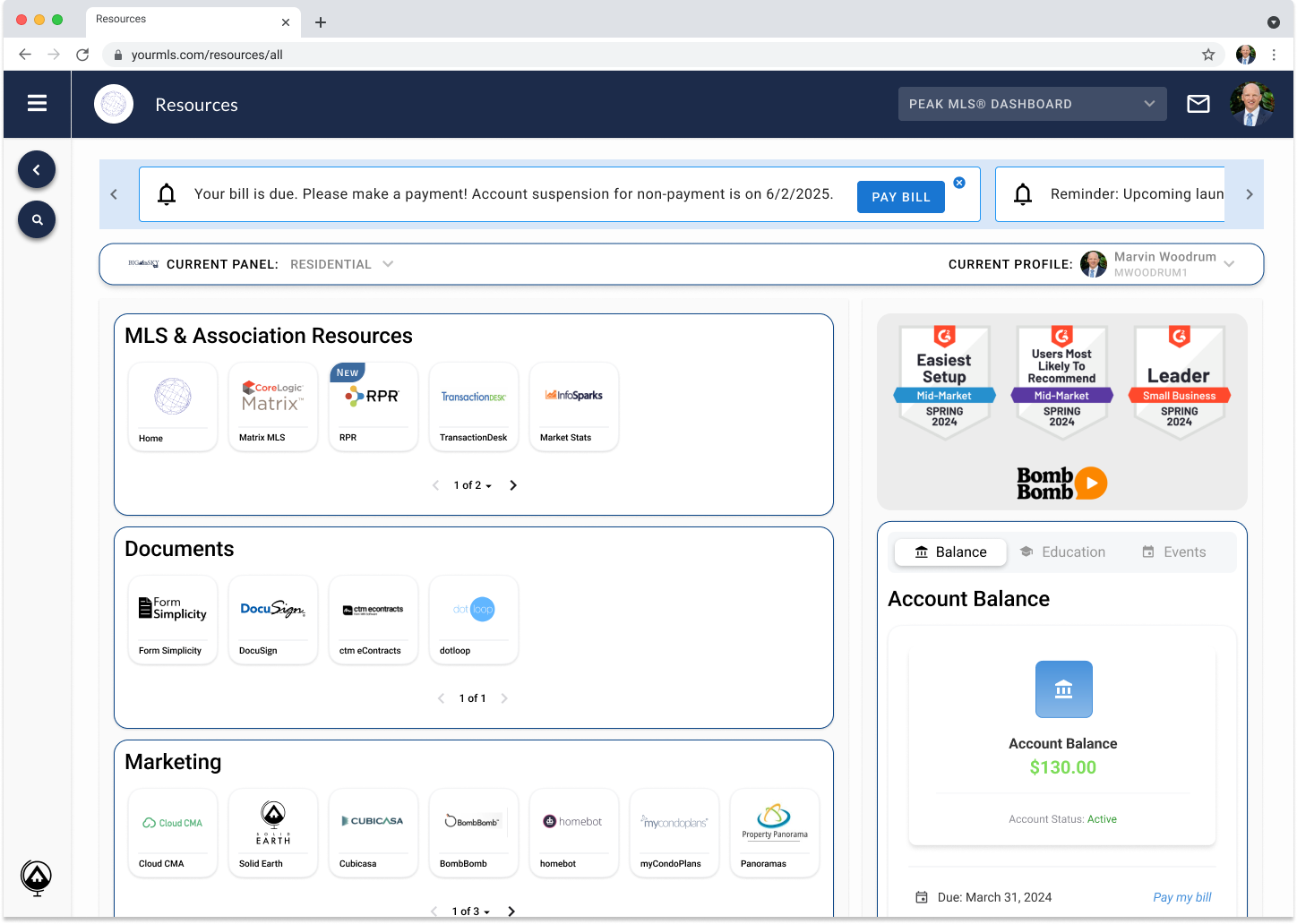The image size is (1297, 924).
Task: Reload the page in browser
Action: click(82, 55)
